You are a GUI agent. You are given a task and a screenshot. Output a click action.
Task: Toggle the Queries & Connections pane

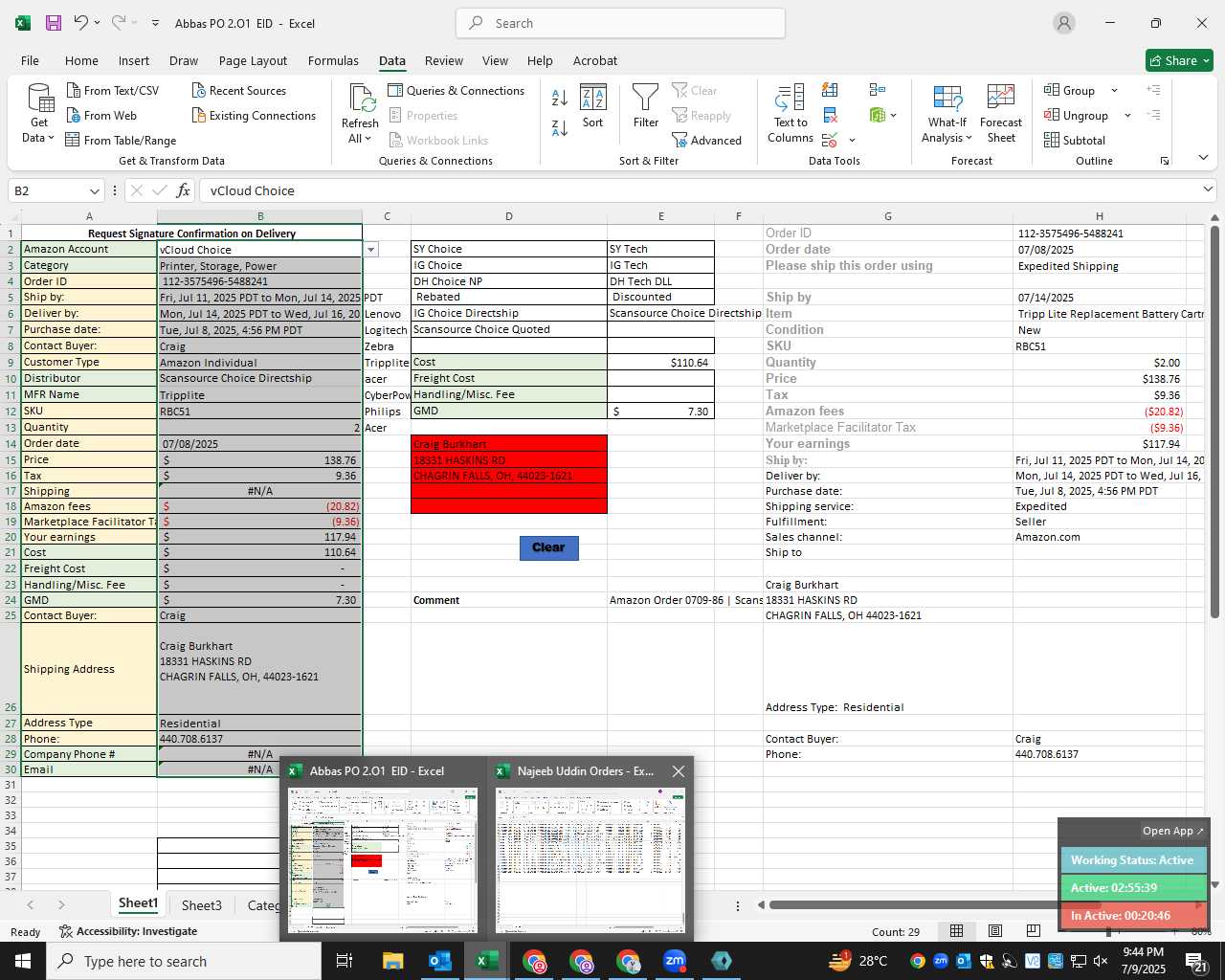[457, 90]
